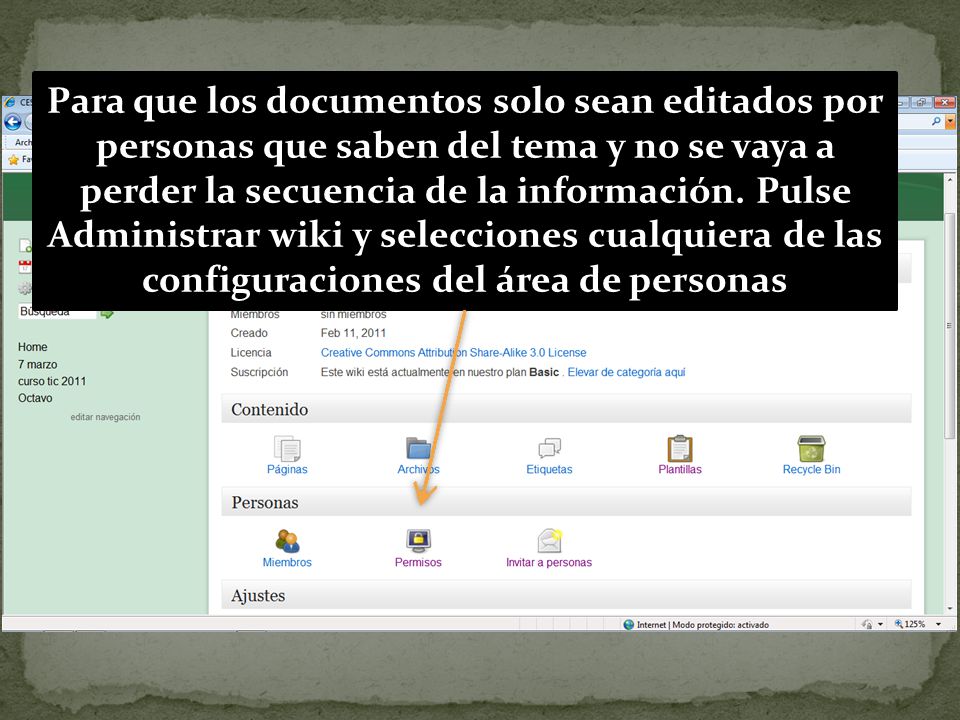Click the 'Suscripción' label
This screenshot has width=960, height=720.
(259, 372)
